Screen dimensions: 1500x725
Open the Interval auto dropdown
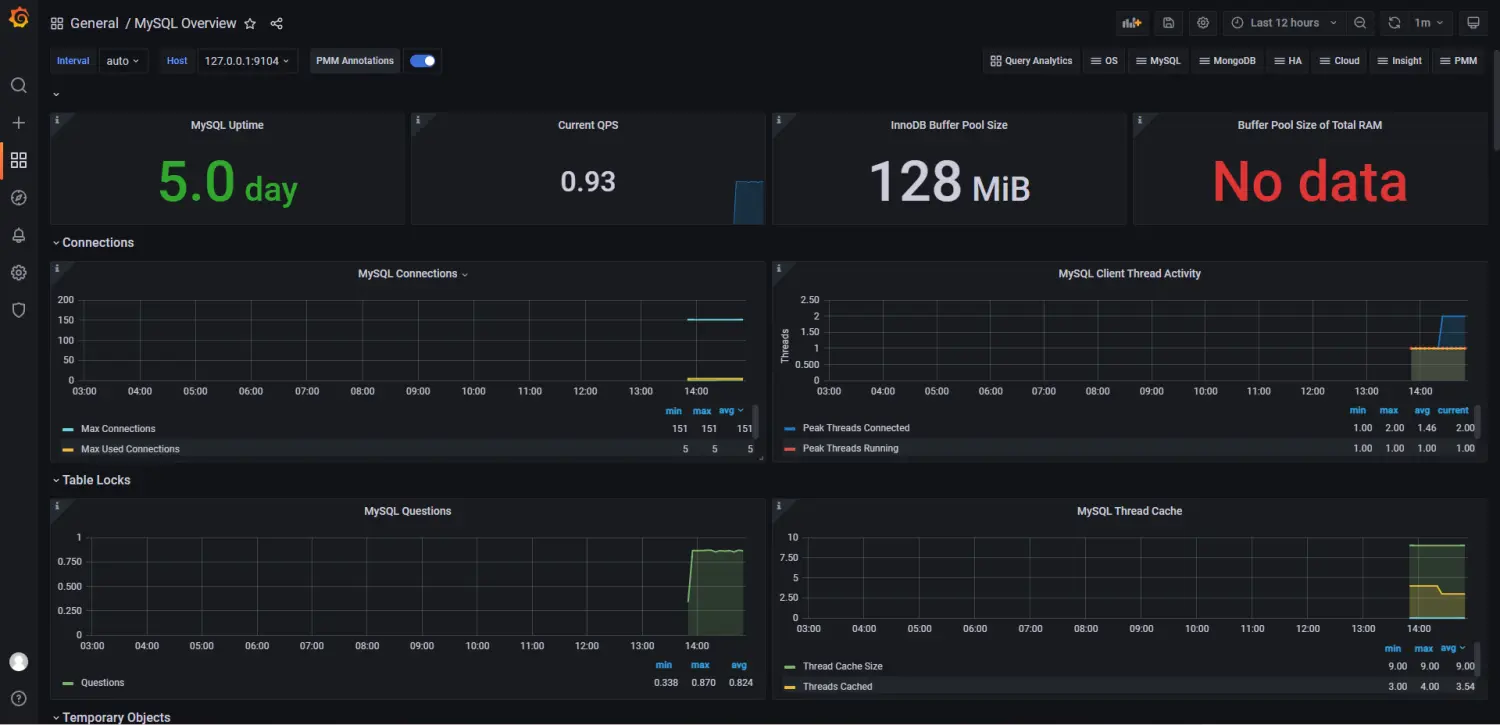click(x=124, y=61)
